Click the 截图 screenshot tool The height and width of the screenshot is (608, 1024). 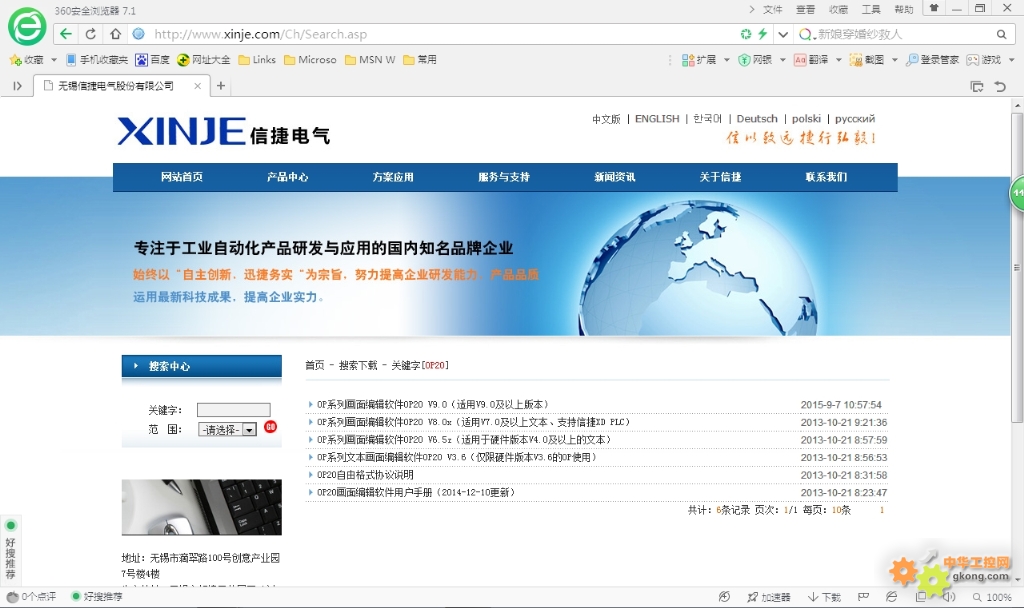867,59
